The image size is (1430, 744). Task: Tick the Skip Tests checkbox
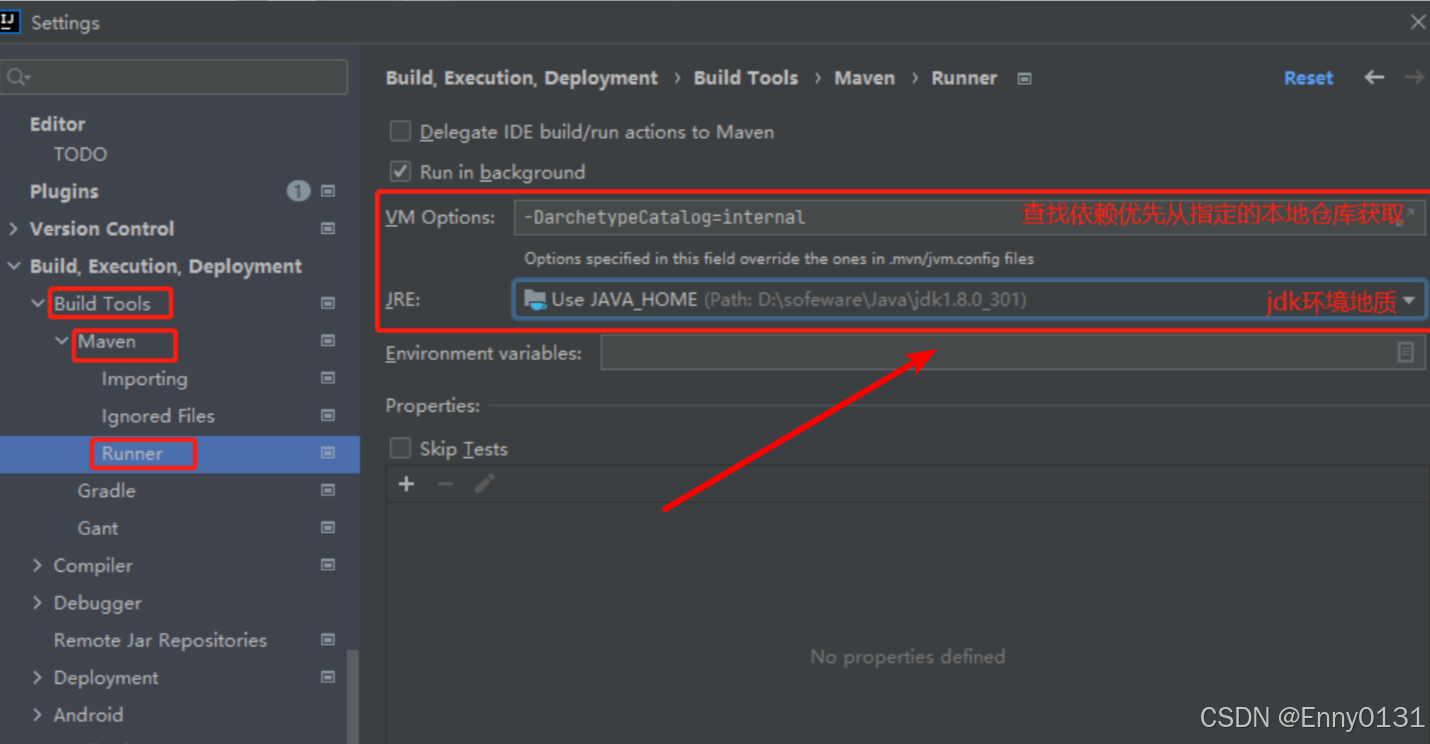pyautogui.click(x=400, y=448)
